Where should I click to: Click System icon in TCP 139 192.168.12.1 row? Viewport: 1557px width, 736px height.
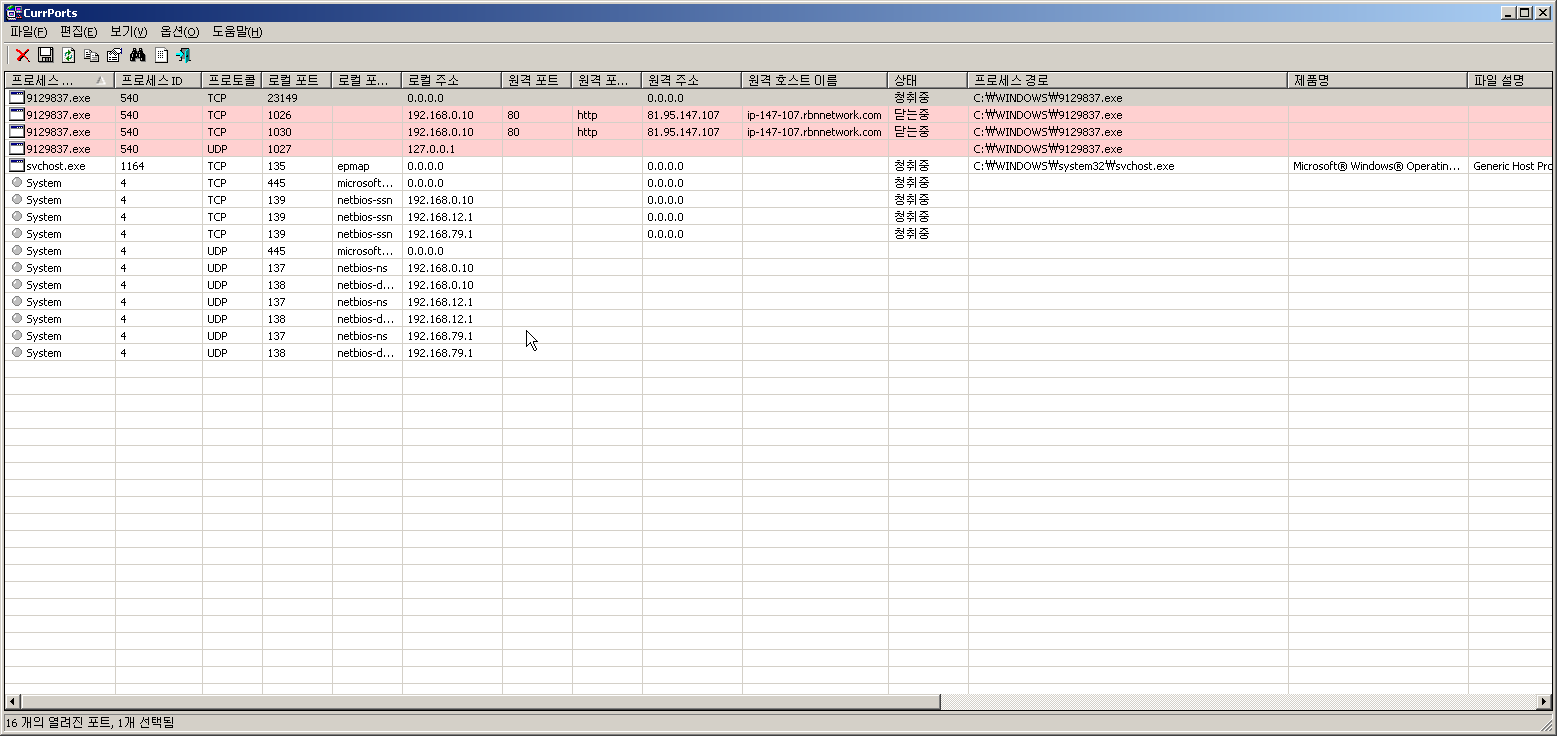click(x=17, y=217)
